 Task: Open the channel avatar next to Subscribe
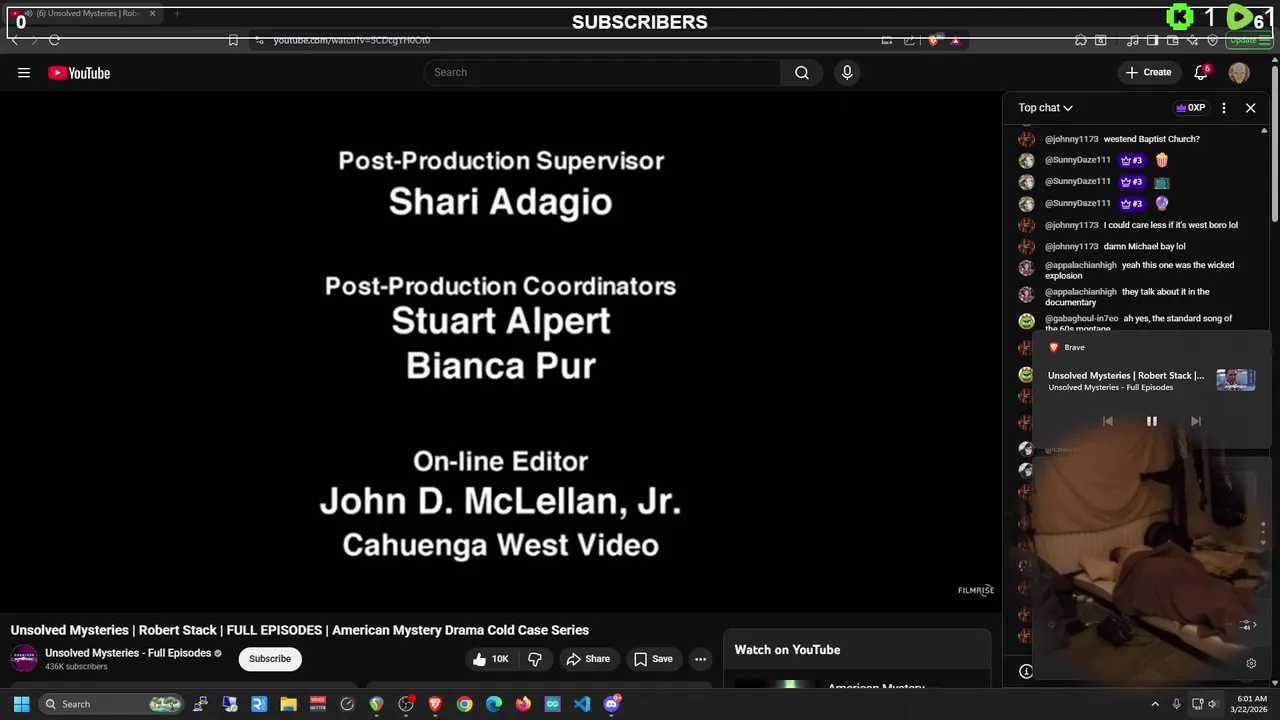(24, 659)
